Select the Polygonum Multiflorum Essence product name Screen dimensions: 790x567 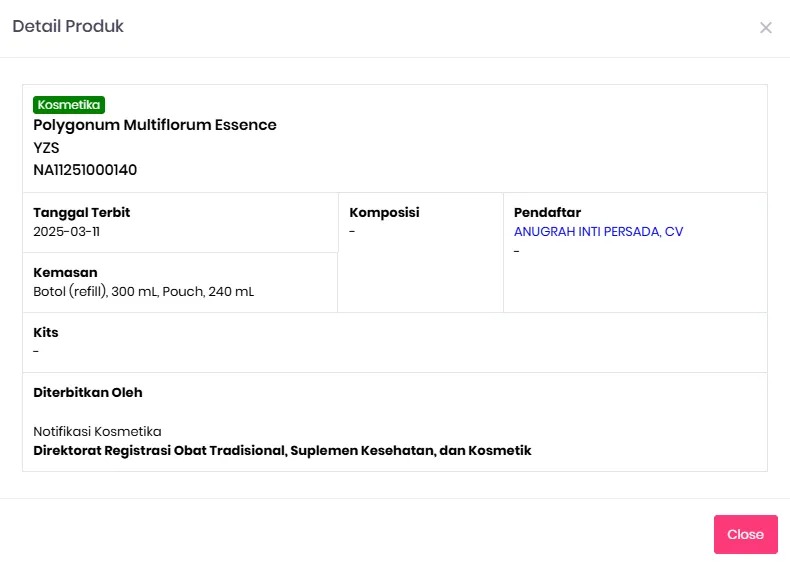click(x=155, y=125)
